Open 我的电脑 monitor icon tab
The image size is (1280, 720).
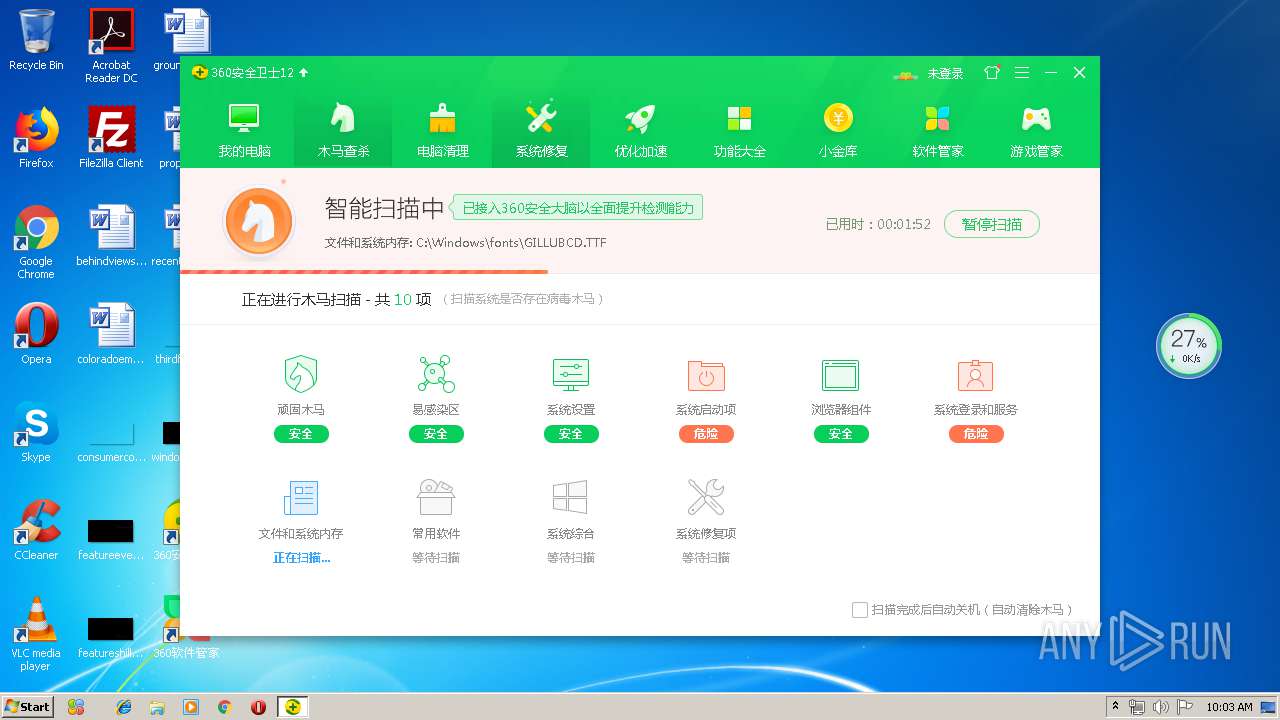(x=245, y=131)
